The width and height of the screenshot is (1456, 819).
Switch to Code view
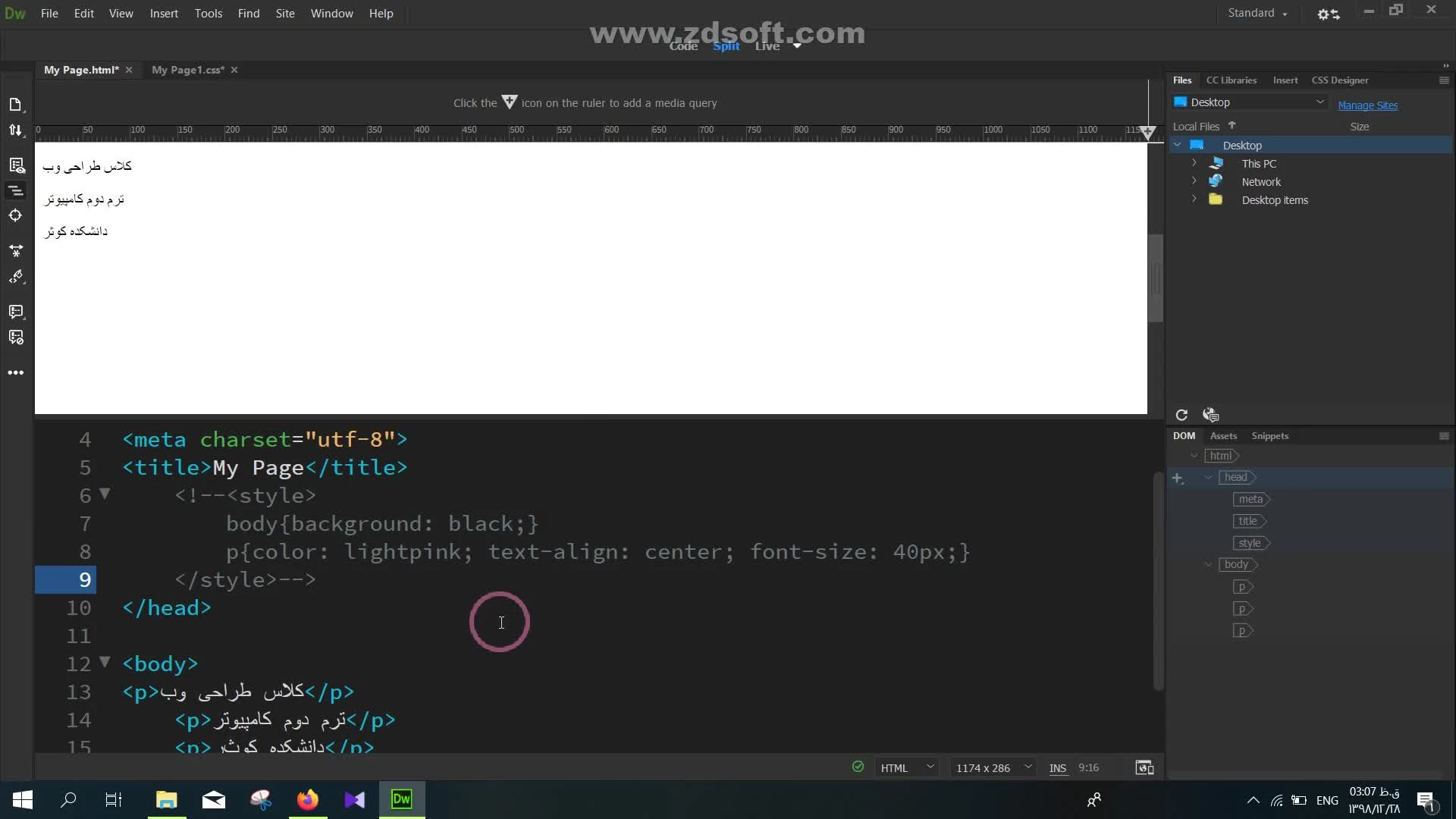point(683,46)
